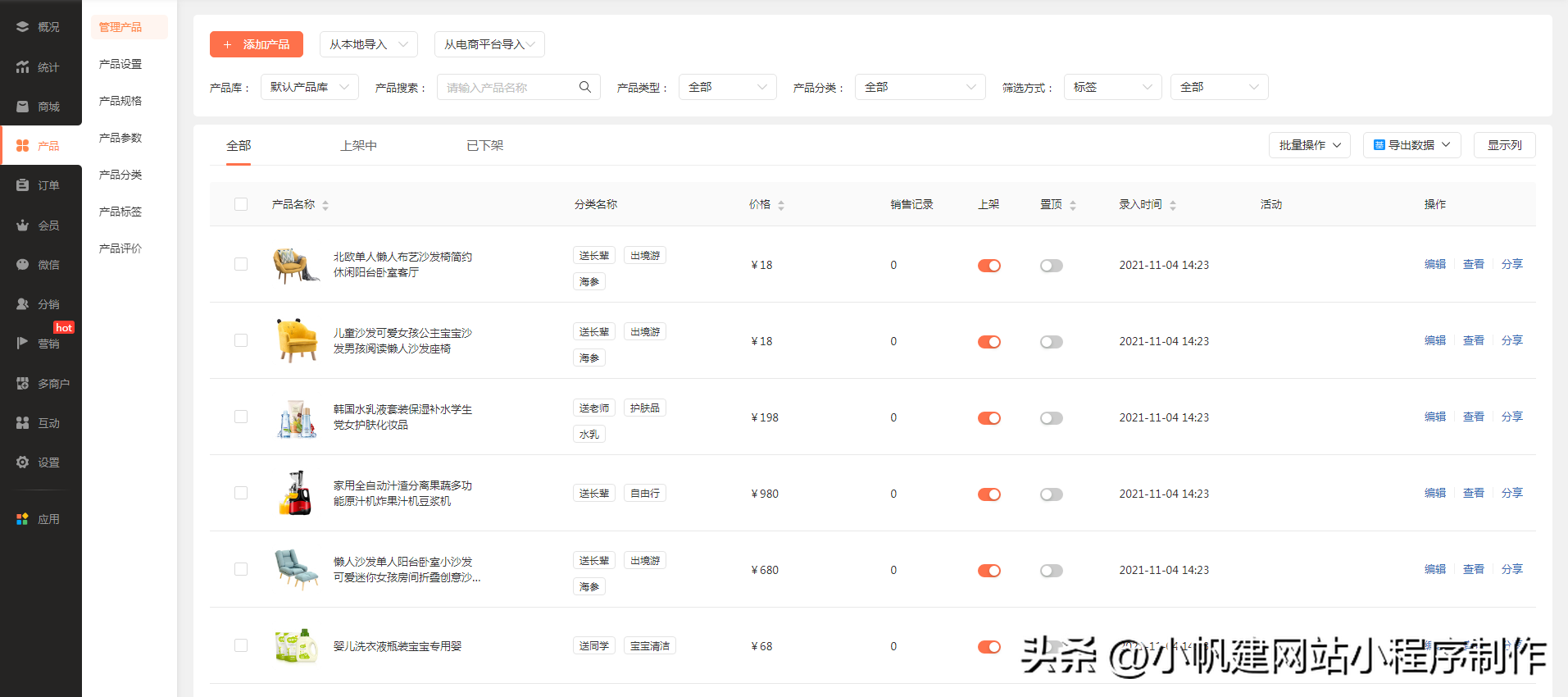1568x697 pixels.
Task: Select the 订单 orders icon
Action: click(x=23, y=185)
